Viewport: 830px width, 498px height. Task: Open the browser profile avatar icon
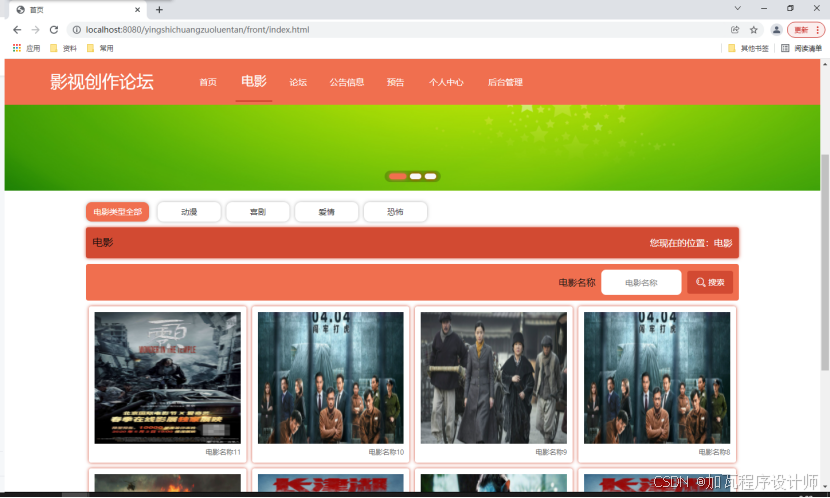pos(776,30)
